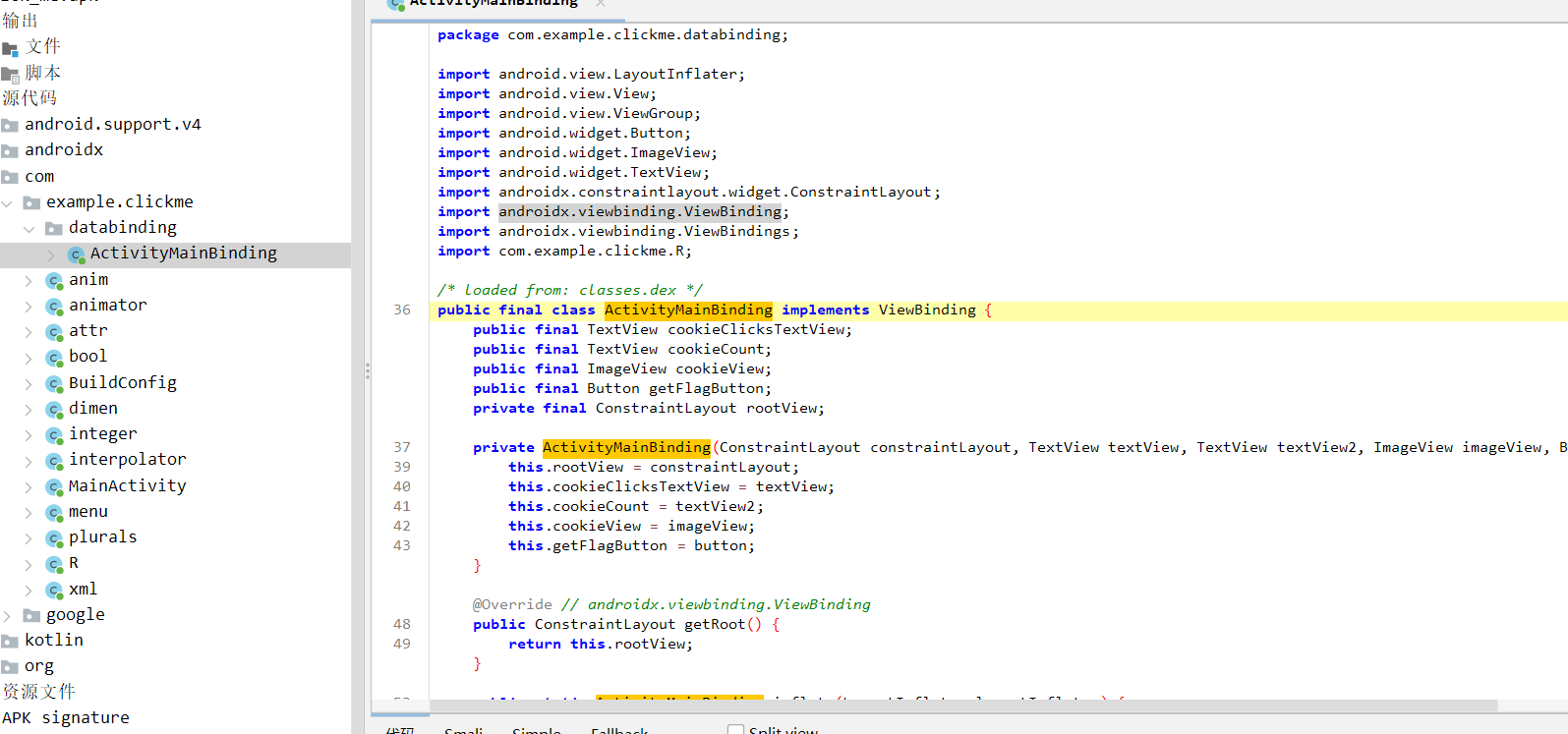The width and height of the screenshot is (1568, 734).
Task: Click the kotlin package icon
Action: [10, 641]
